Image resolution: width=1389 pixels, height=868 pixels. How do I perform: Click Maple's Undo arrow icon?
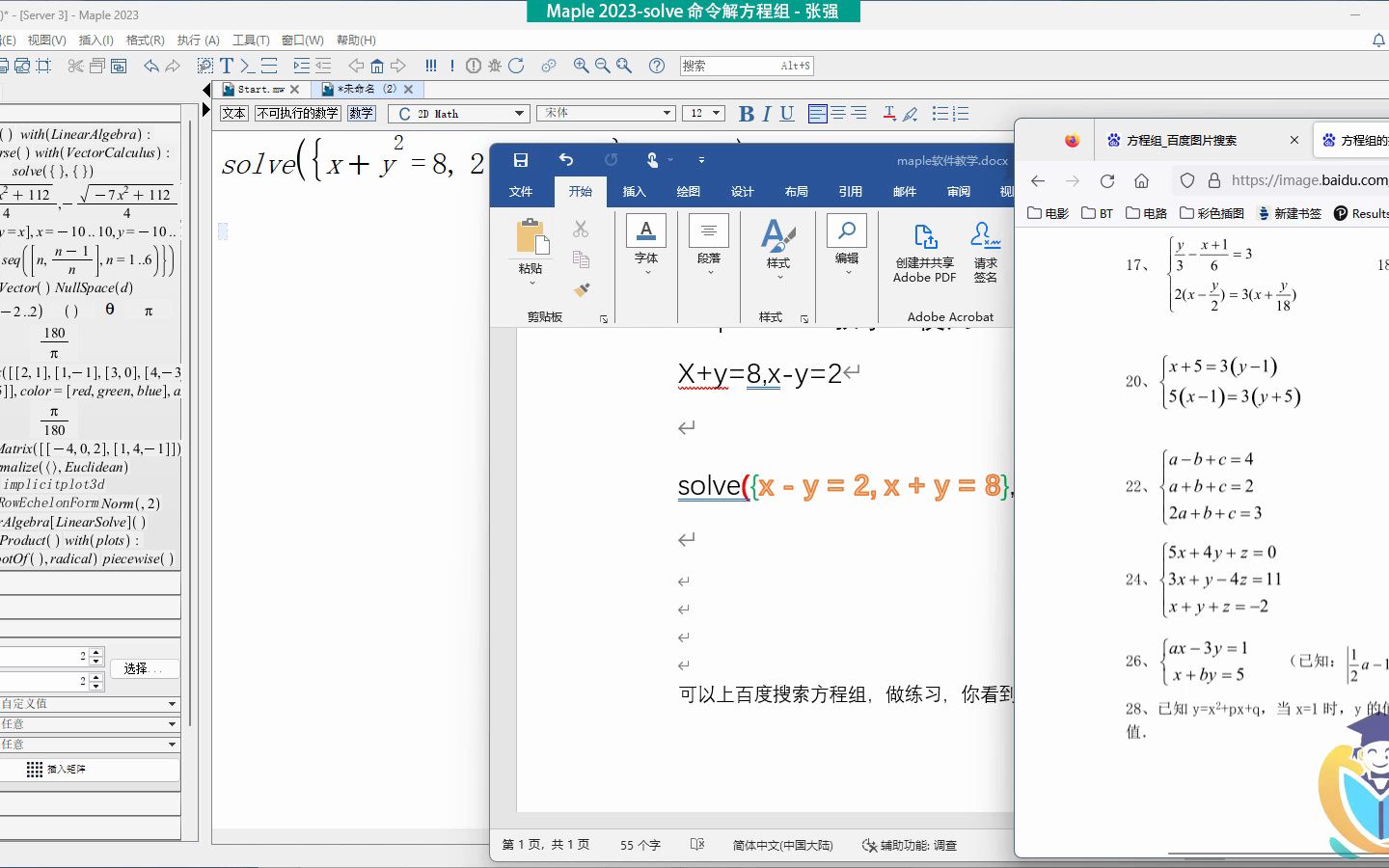pyautogui.click(x=151, y=66)
